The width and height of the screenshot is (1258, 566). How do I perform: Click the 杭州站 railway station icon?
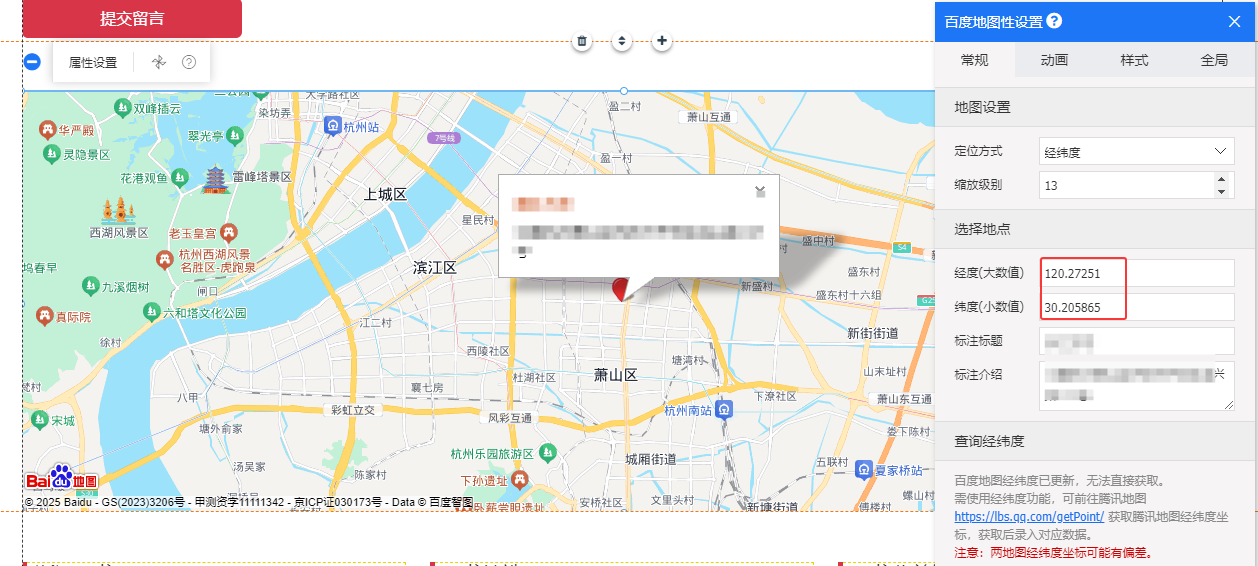click(x=332, y=127)
